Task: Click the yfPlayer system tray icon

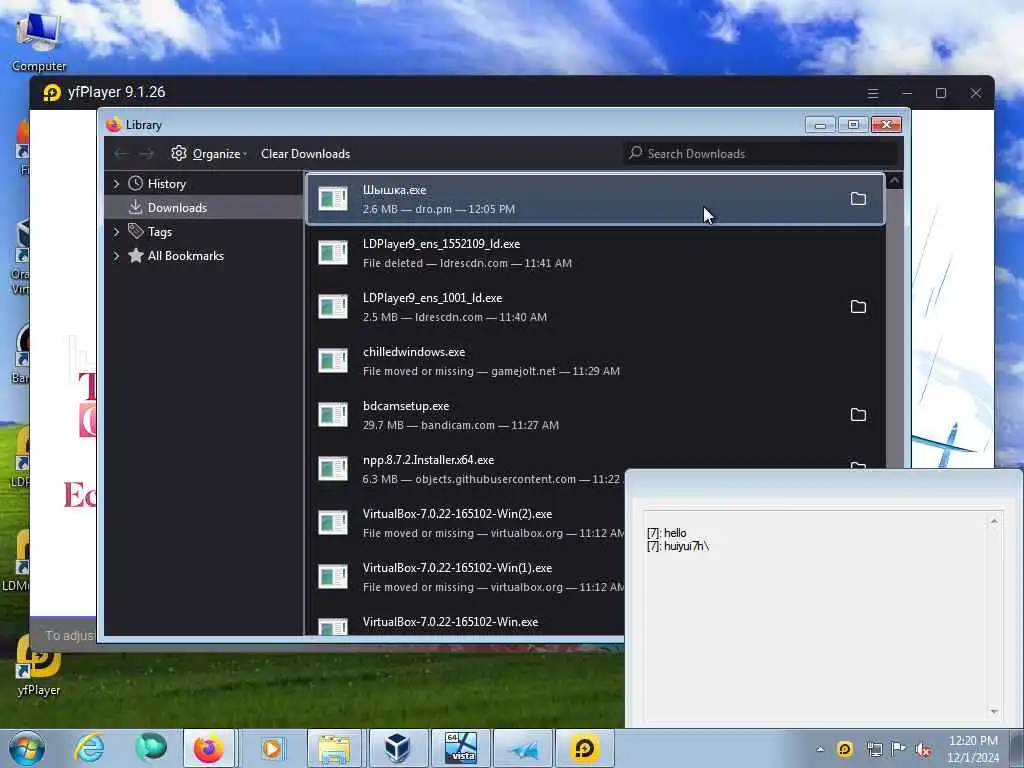Action: point(845,749)
